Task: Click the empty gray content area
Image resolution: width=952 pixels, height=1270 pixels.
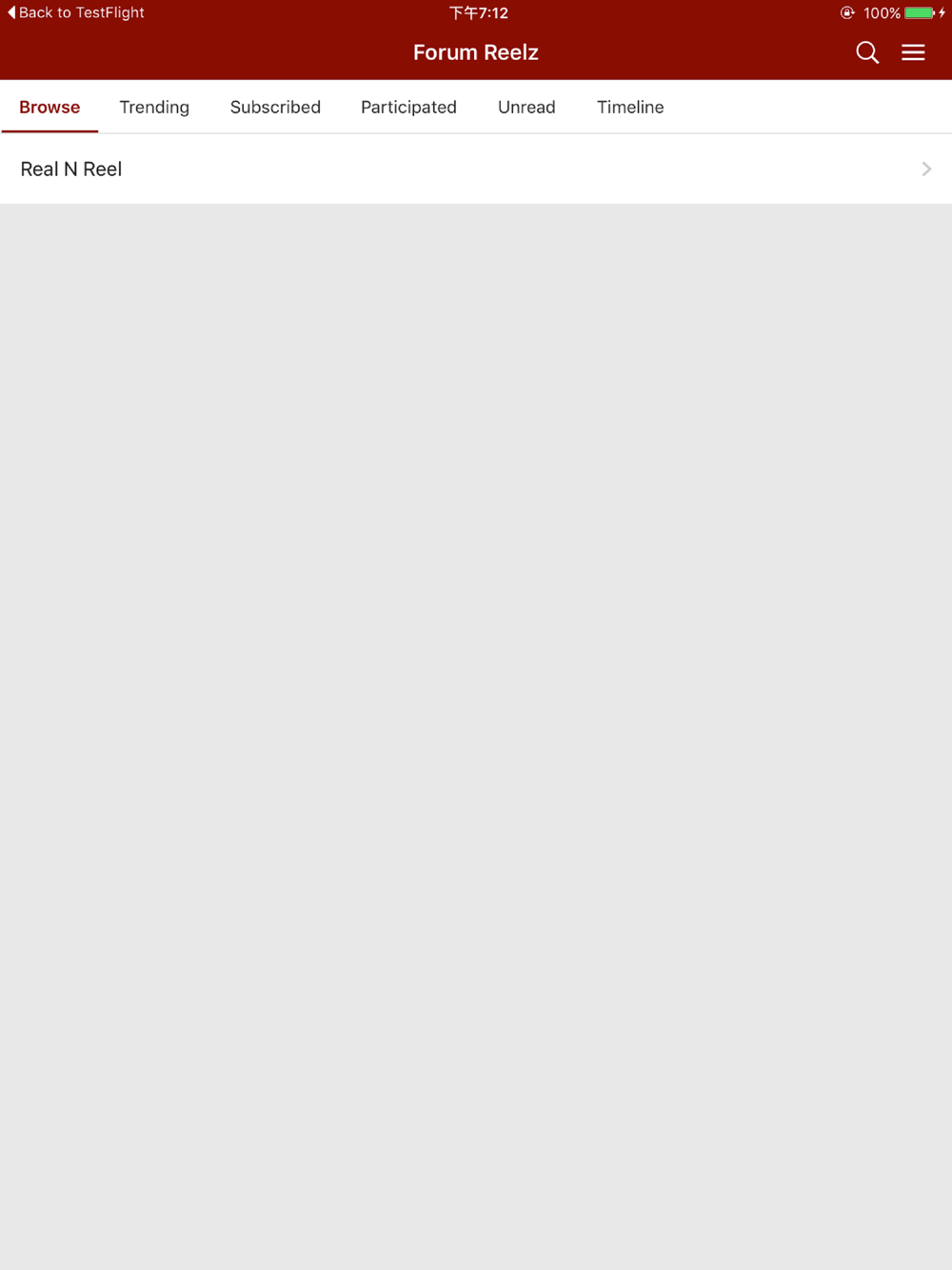Action: 476,736
